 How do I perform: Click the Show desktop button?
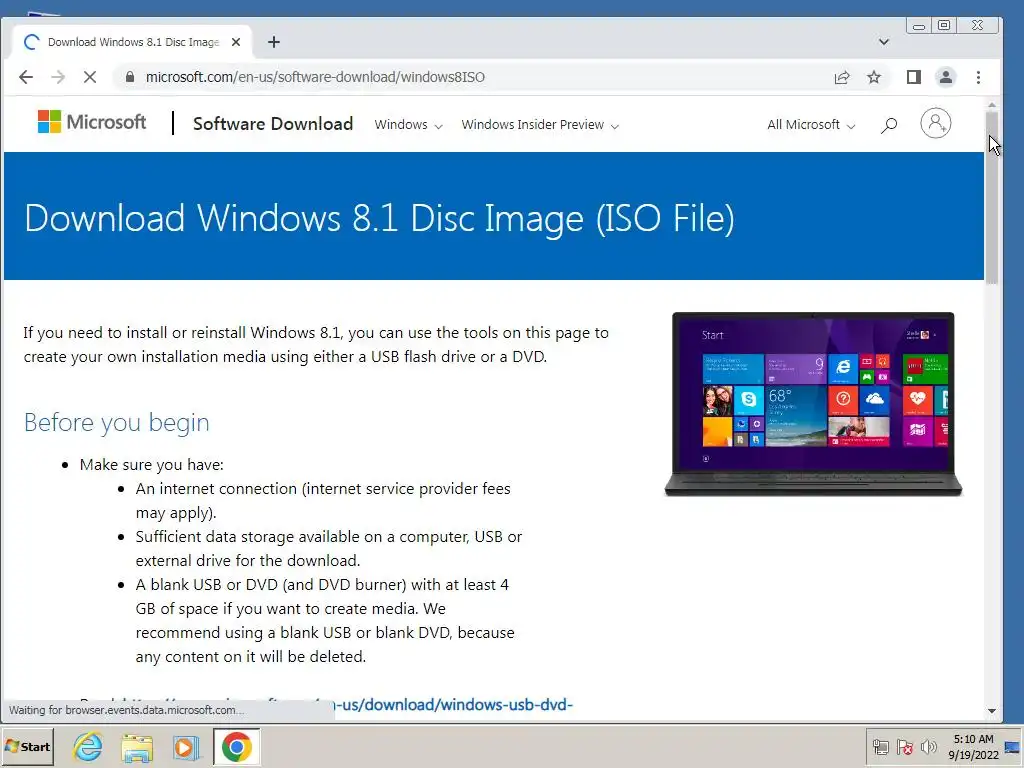pos(1014,746)
